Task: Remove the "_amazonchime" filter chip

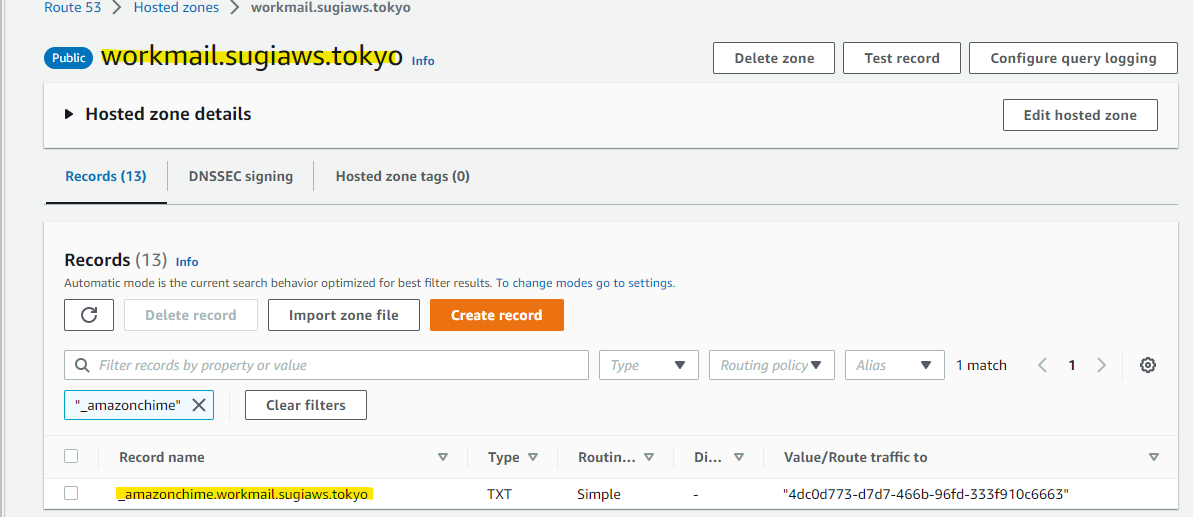Action: (x=199, y=405)
